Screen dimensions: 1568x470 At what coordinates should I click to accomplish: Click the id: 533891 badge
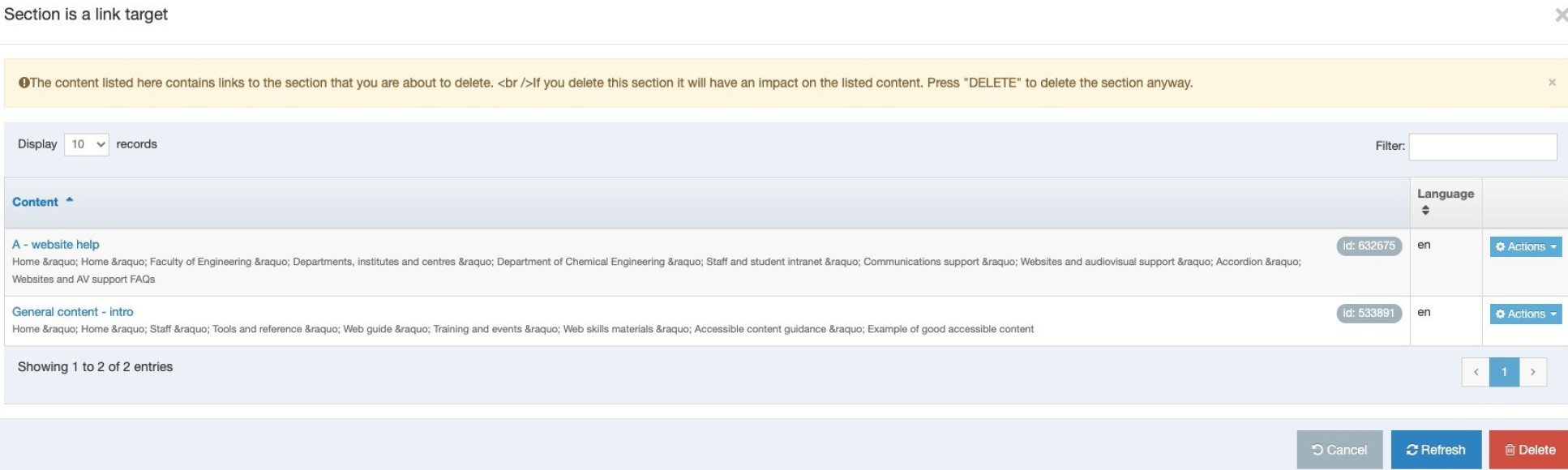(x=1369, y=314)
